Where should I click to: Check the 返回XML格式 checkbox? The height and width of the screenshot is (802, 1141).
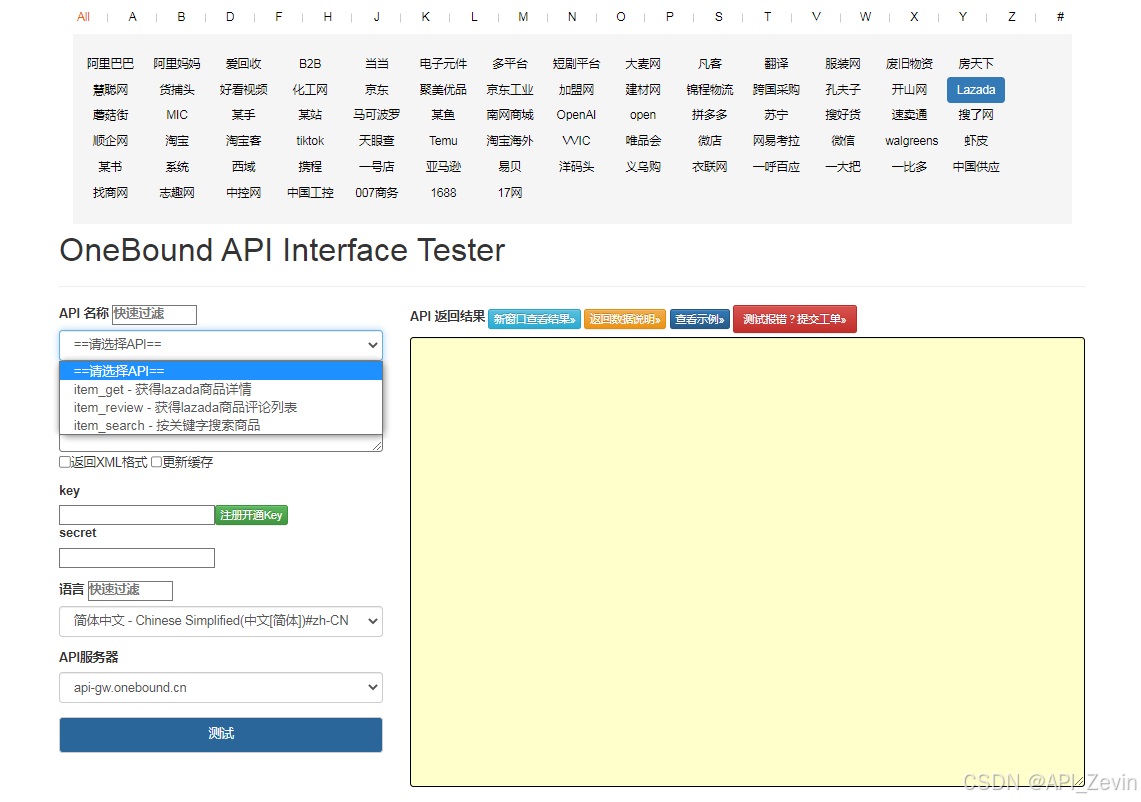point(65,462)
